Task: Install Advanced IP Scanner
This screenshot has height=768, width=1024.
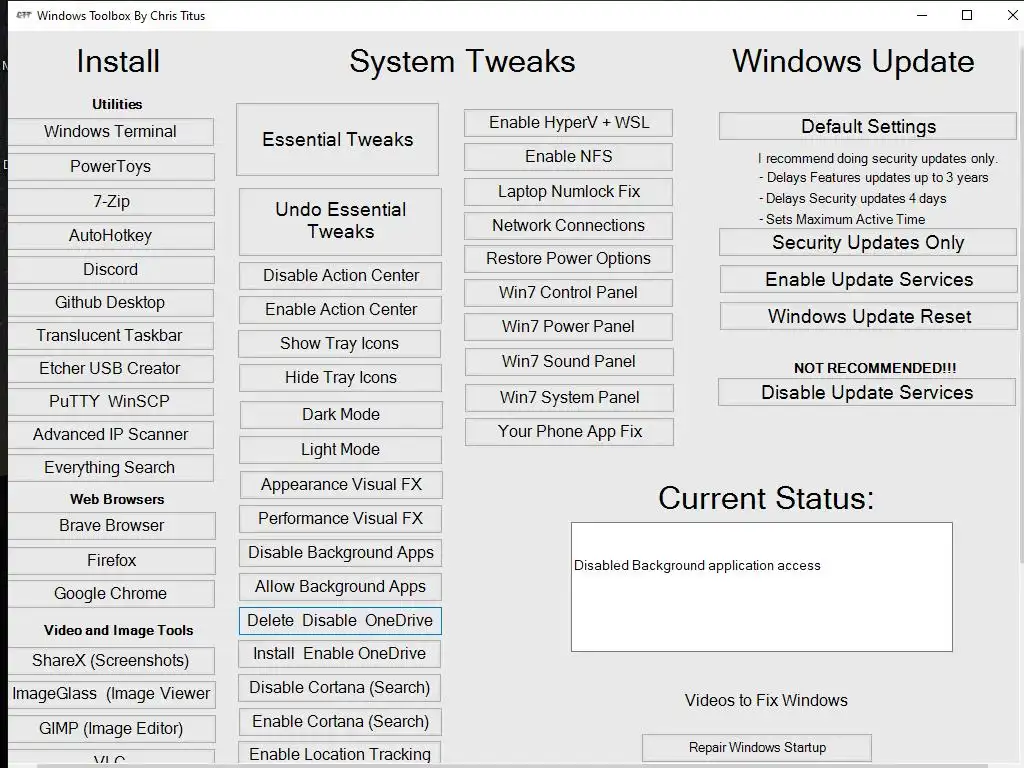Action: coord(111,434)
